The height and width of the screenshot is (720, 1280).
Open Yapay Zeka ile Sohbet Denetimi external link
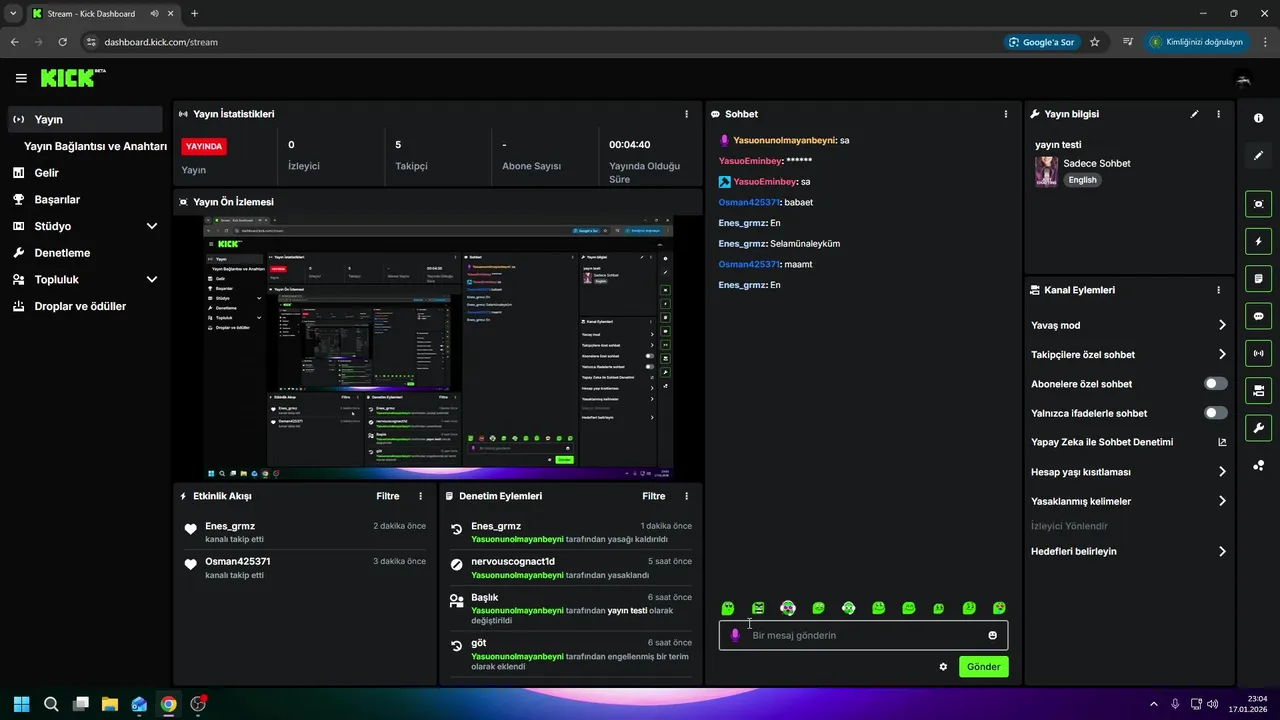click(x=1222, y=442)
